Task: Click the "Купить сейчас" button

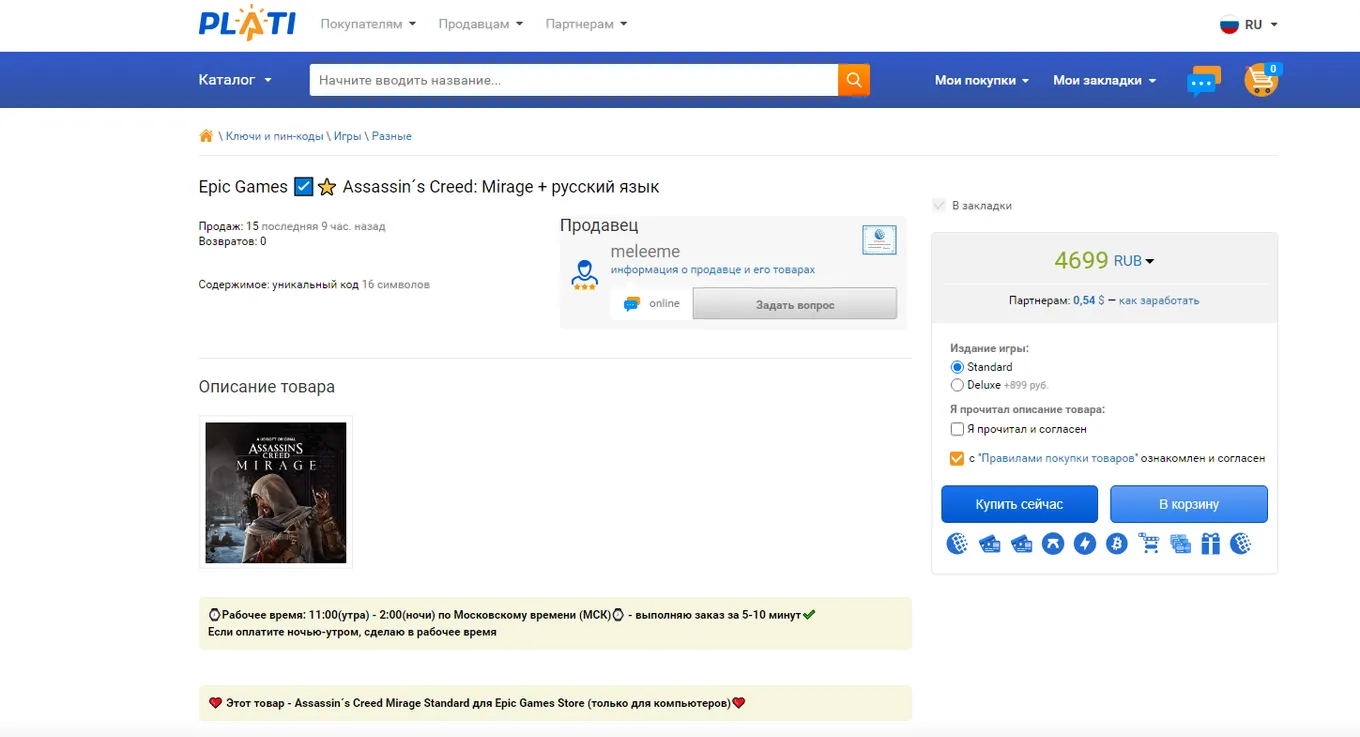Action: click(1019, 504)
